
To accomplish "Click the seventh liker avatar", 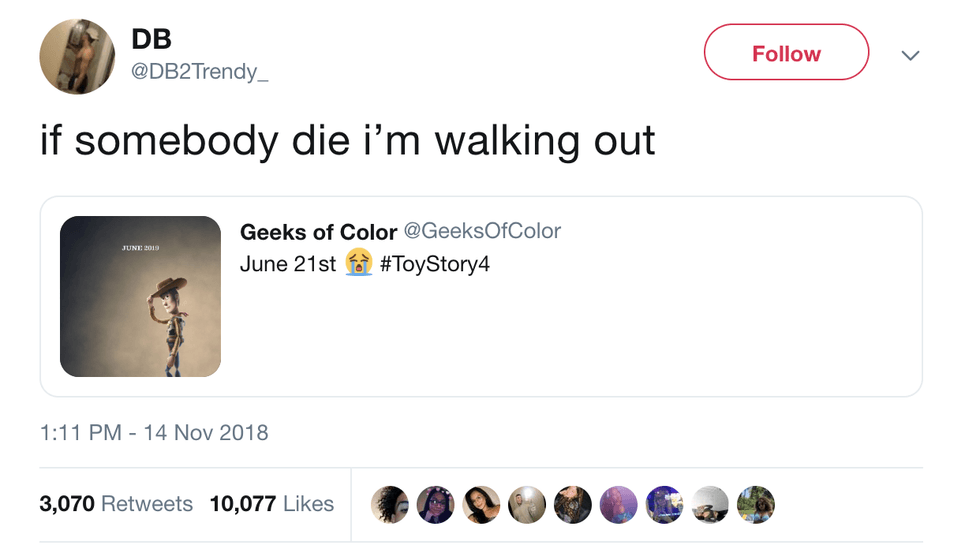I will tap(664, 504).
